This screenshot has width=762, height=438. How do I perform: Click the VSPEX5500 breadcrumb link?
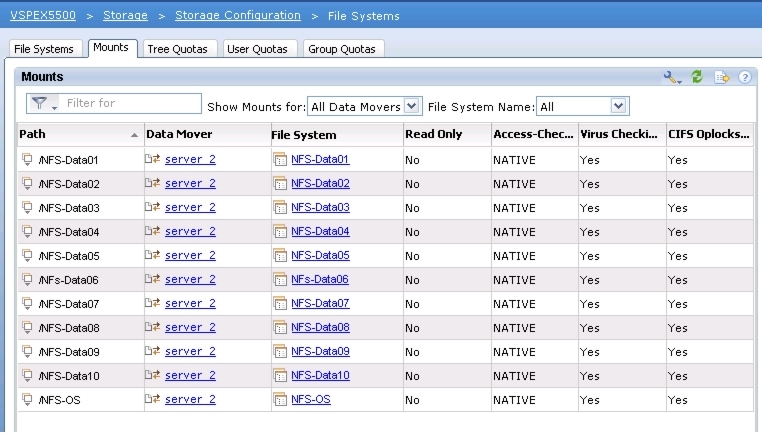tap(41, 16)
